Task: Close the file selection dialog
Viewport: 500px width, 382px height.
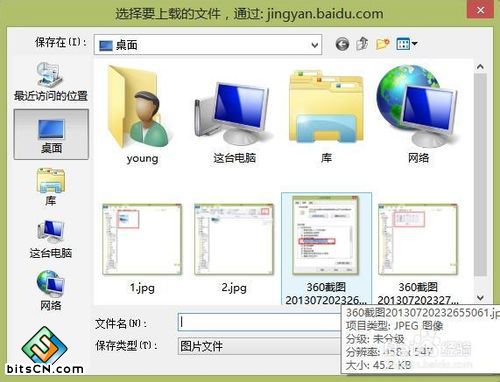Action: tap(480, 10)
